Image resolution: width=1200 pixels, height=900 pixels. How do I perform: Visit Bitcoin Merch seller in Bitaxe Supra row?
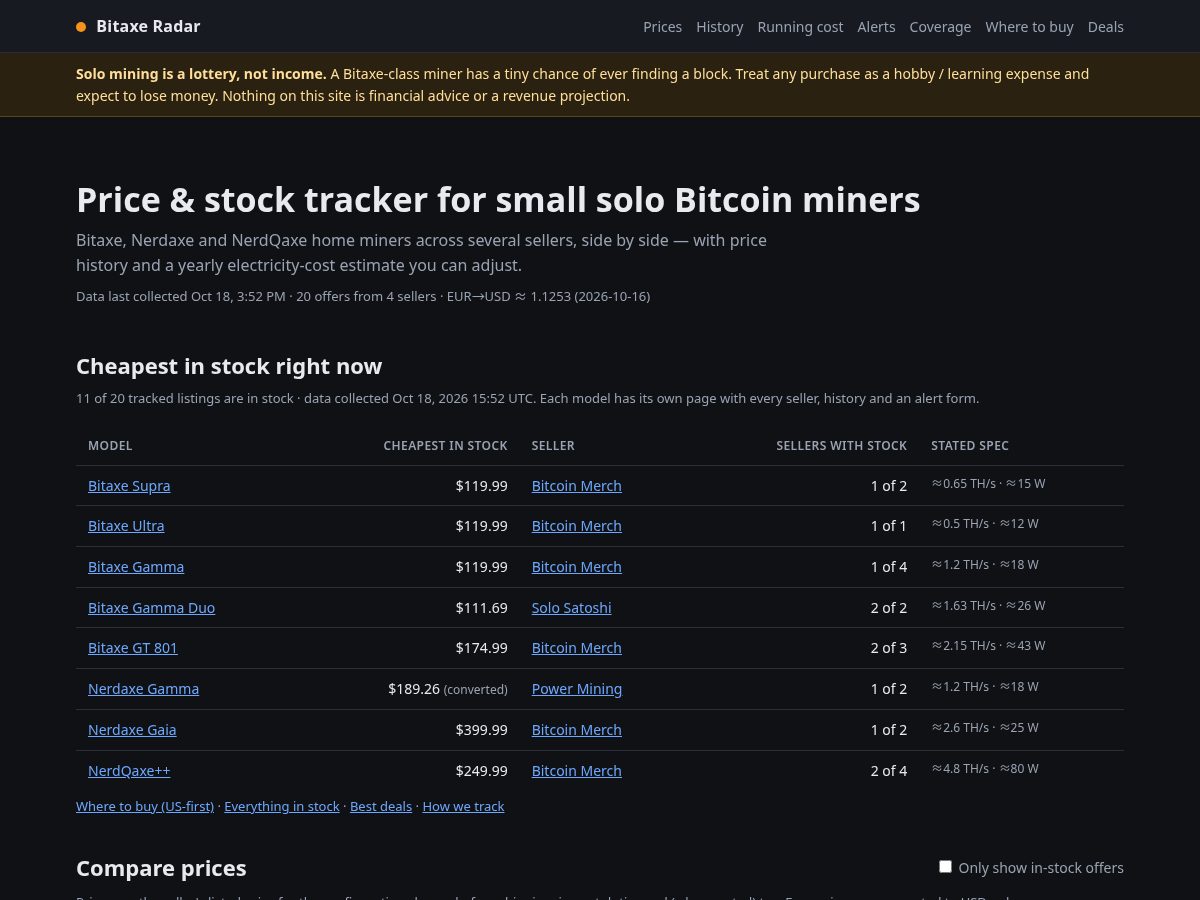click(577, 486)
